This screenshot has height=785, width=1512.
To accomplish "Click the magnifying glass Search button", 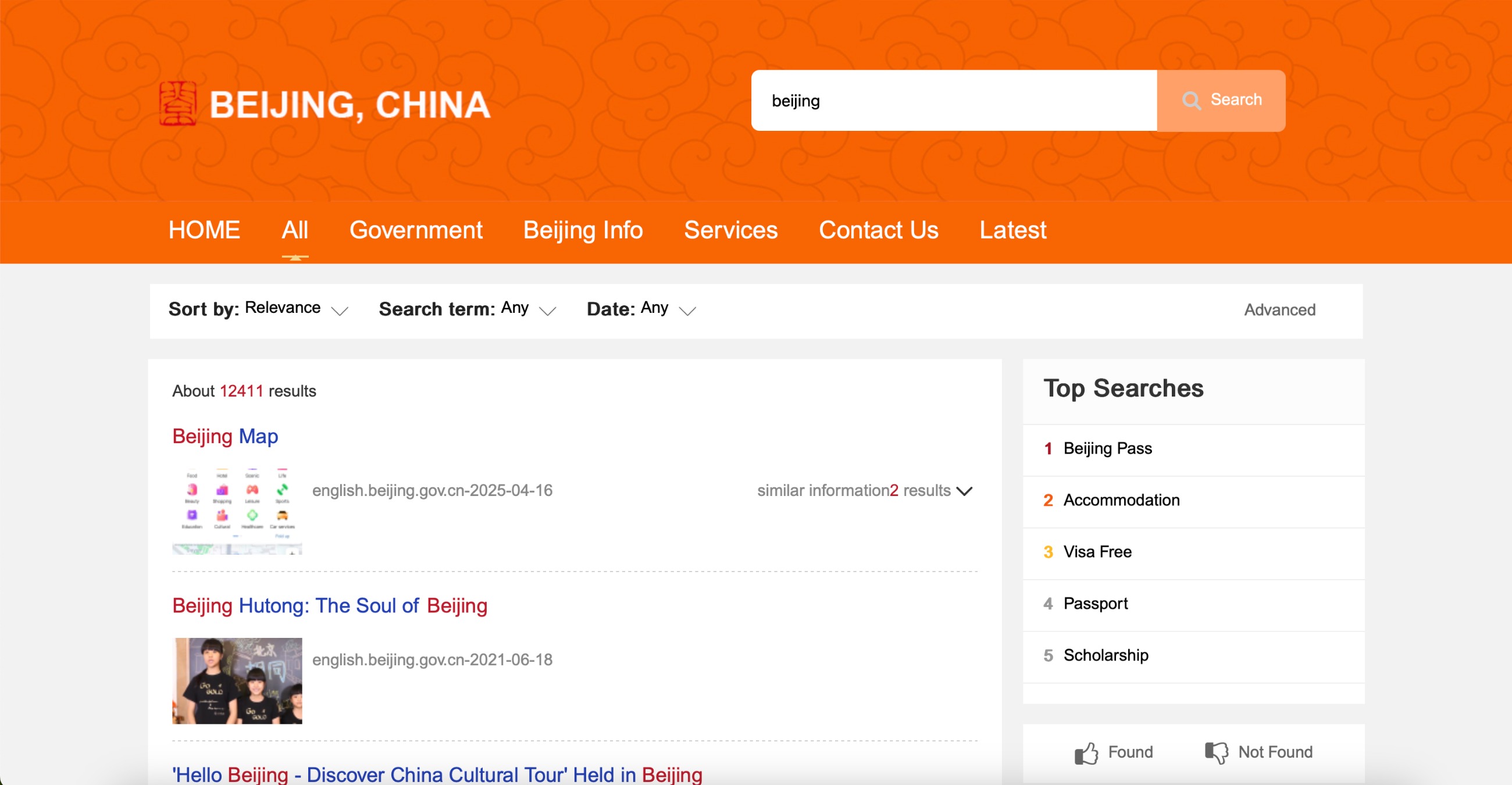I will [1221, 101].
